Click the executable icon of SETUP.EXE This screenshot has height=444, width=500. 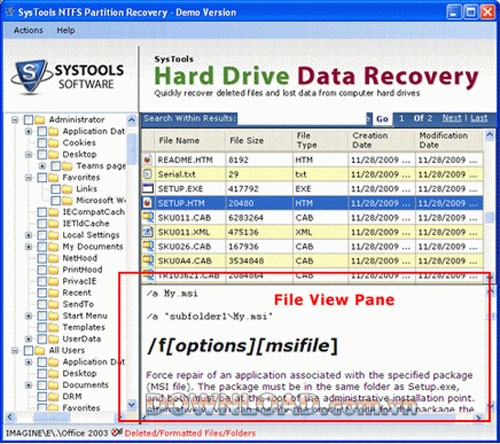click(148, 189)
